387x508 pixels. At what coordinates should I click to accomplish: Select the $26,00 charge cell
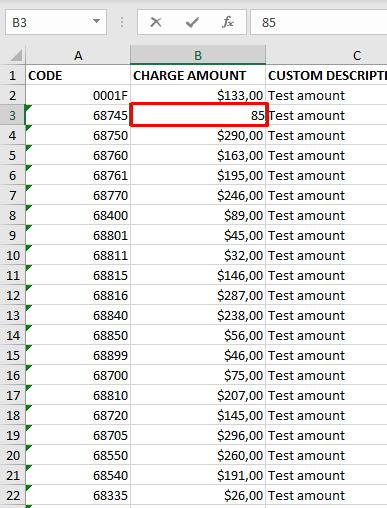(198, 495)
